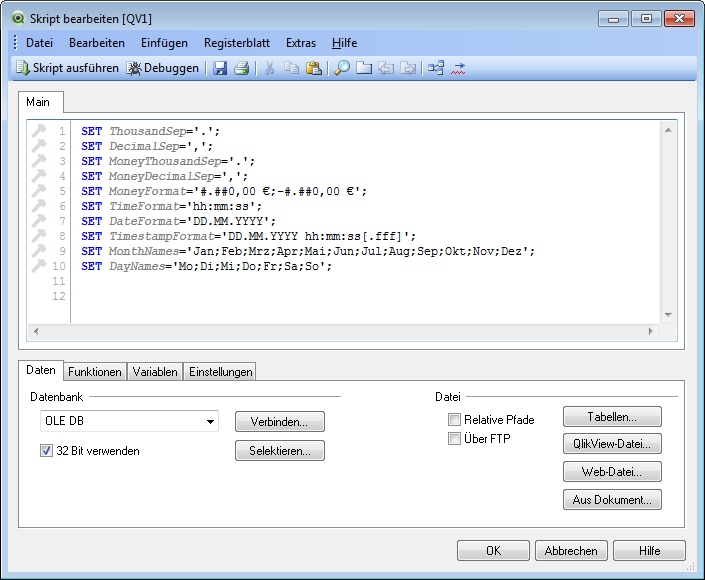This screenshot has width=705, height=580.
Task: Start the Debuggen tool
Action: point(163,68)
